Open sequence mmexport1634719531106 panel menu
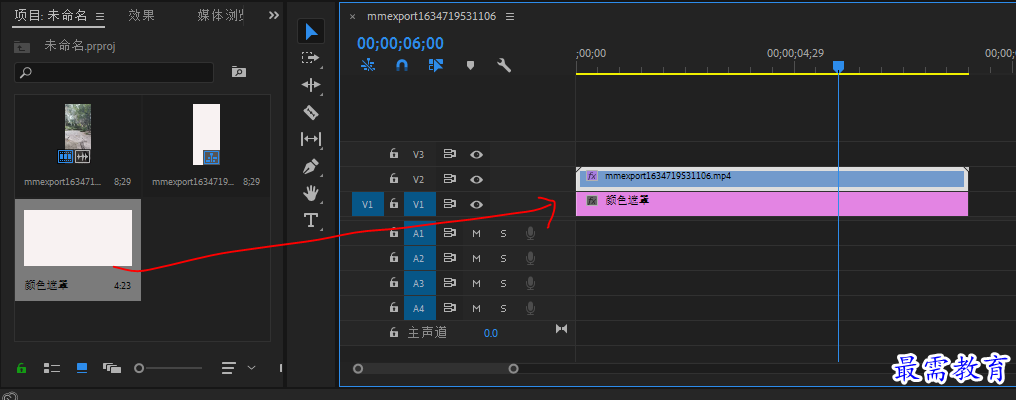Image resolution: width=1016 pixels, height=400 pixels. click(510, 16)
